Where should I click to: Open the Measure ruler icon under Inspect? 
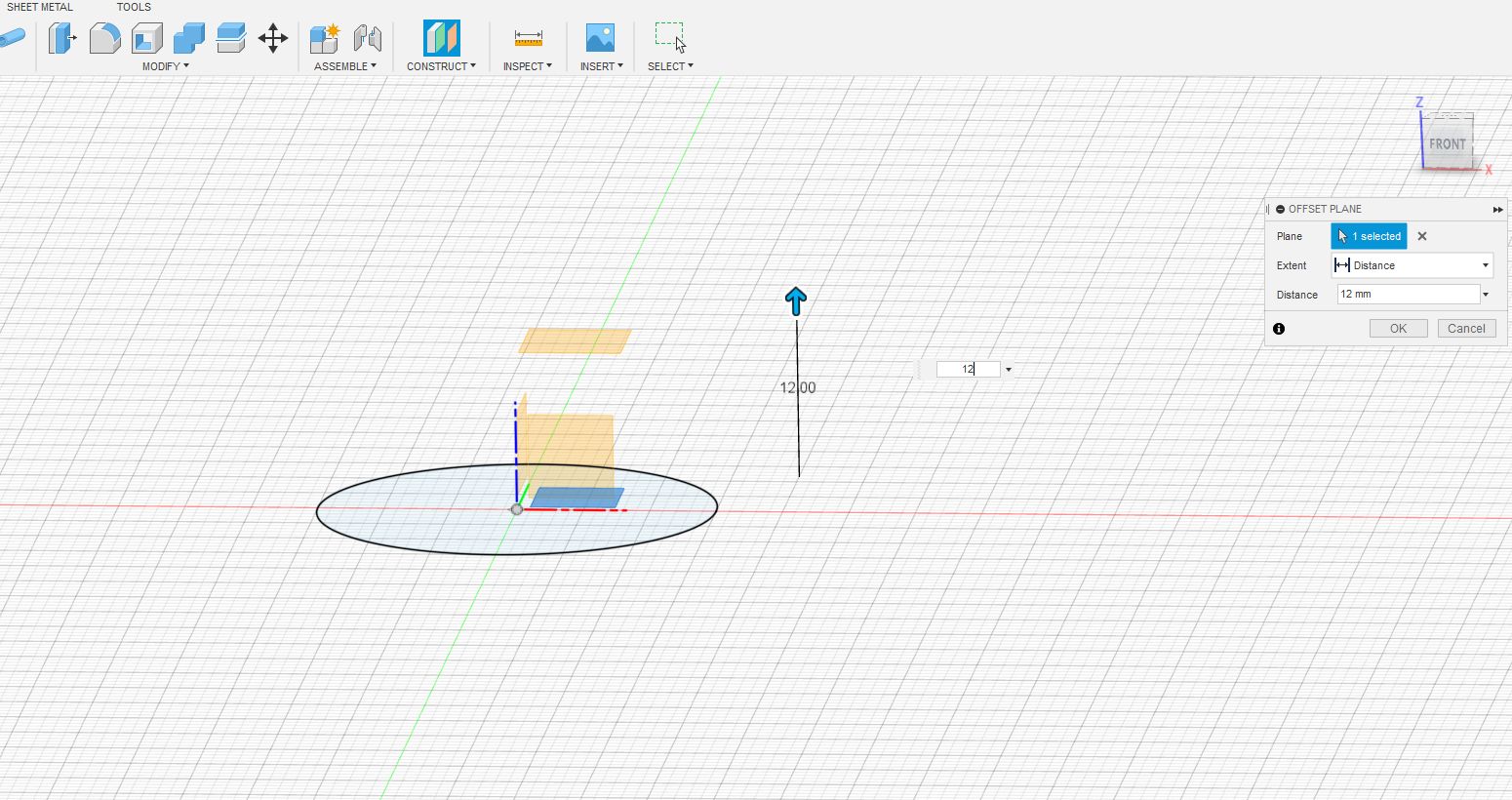point(527,38)
